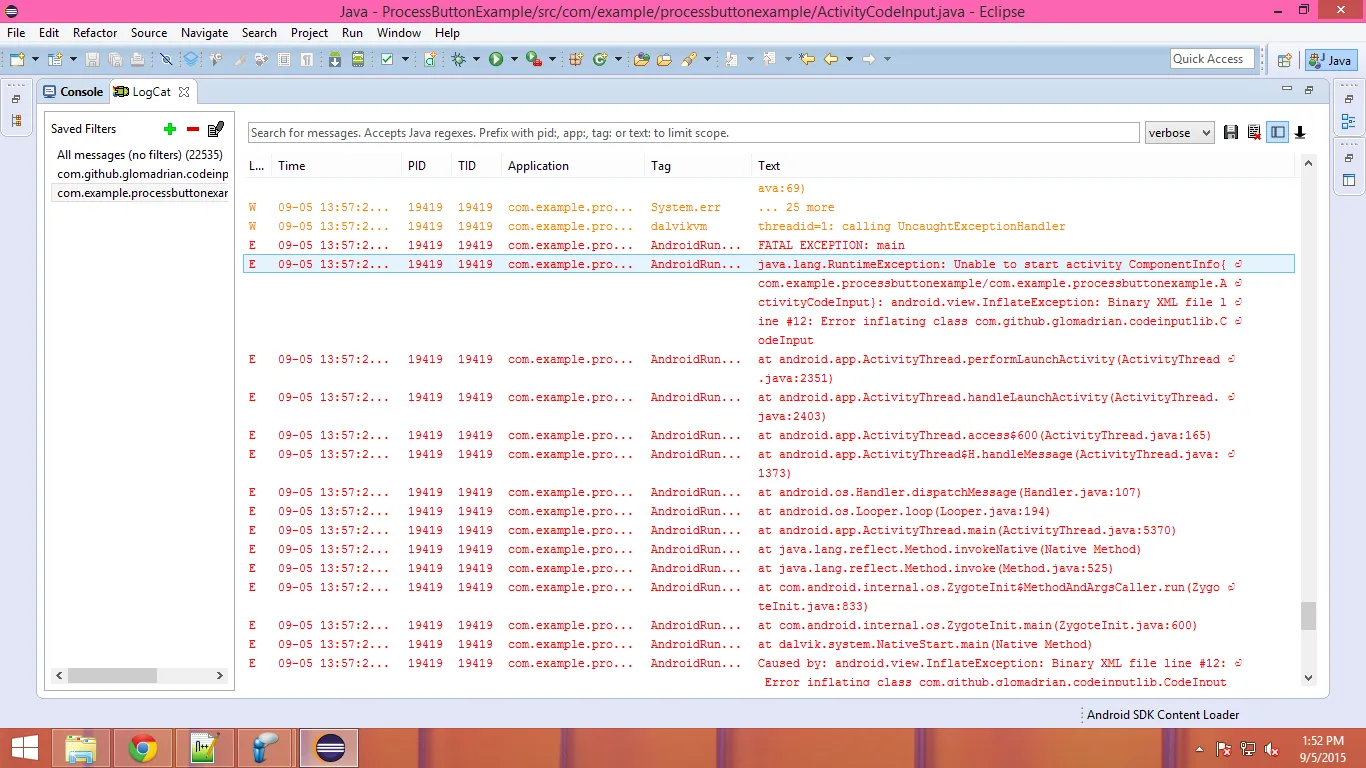Switch to the Java perspective
The width and height of the screenshot is (1366, 768).
1331,60
